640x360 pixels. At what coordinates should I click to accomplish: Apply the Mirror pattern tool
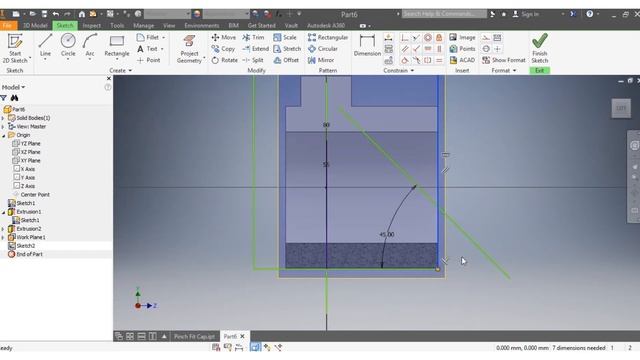321,60
